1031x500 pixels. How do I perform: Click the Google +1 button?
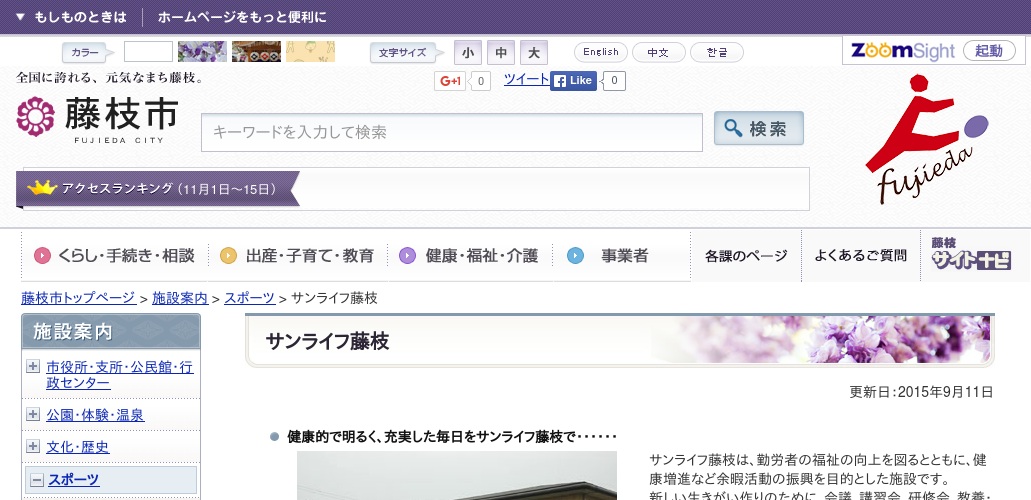click(x=451, y=81)
